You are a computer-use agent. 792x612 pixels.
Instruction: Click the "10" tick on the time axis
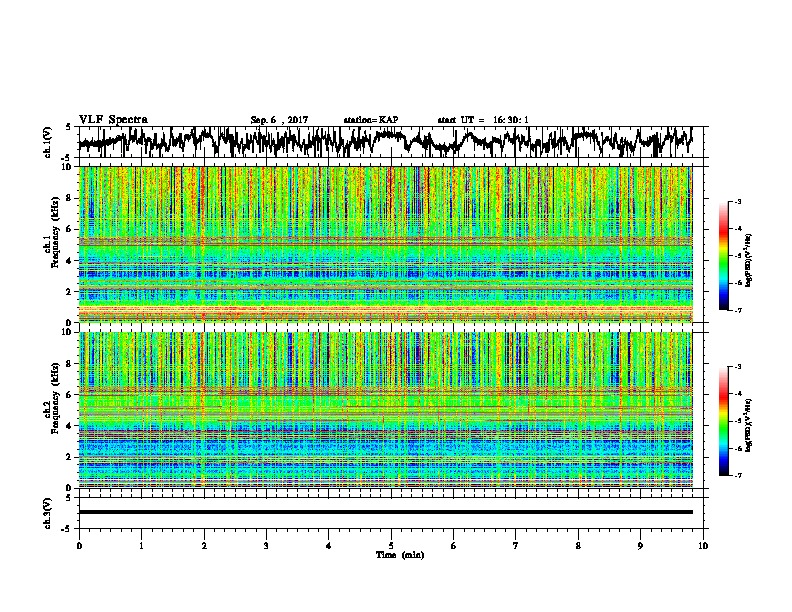[x=703, y=546]
